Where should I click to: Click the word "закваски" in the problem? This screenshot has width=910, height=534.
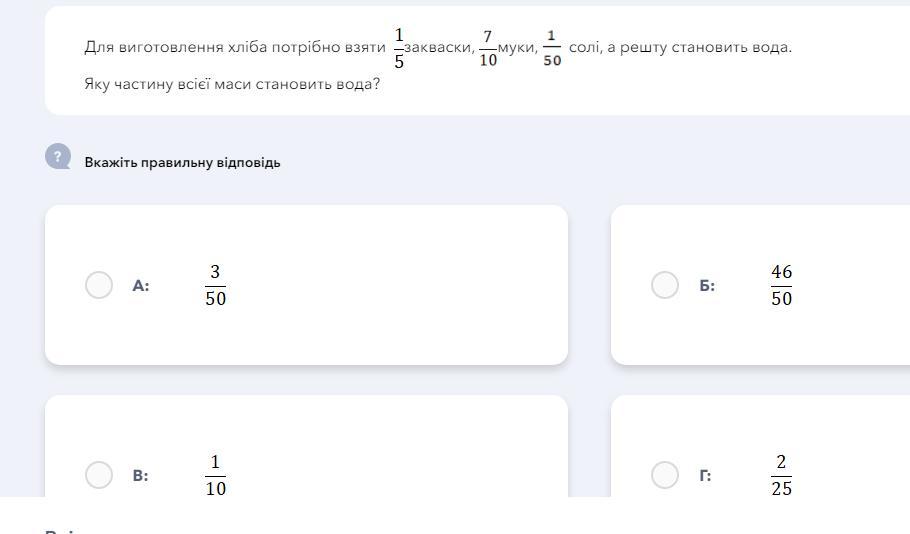(x=439, y=47)
